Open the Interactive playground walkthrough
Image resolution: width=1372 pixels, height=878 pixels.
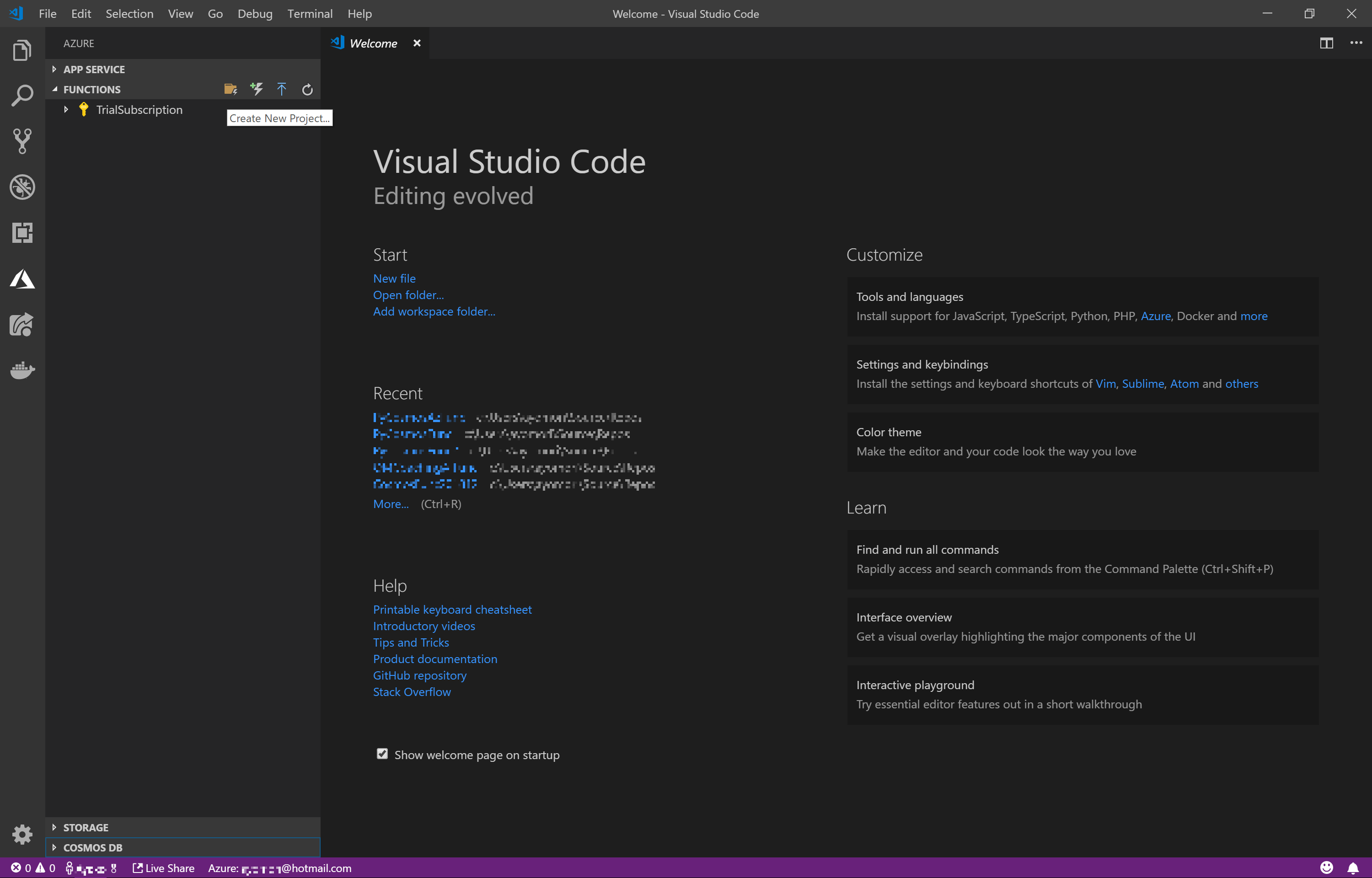coord(916,684)
